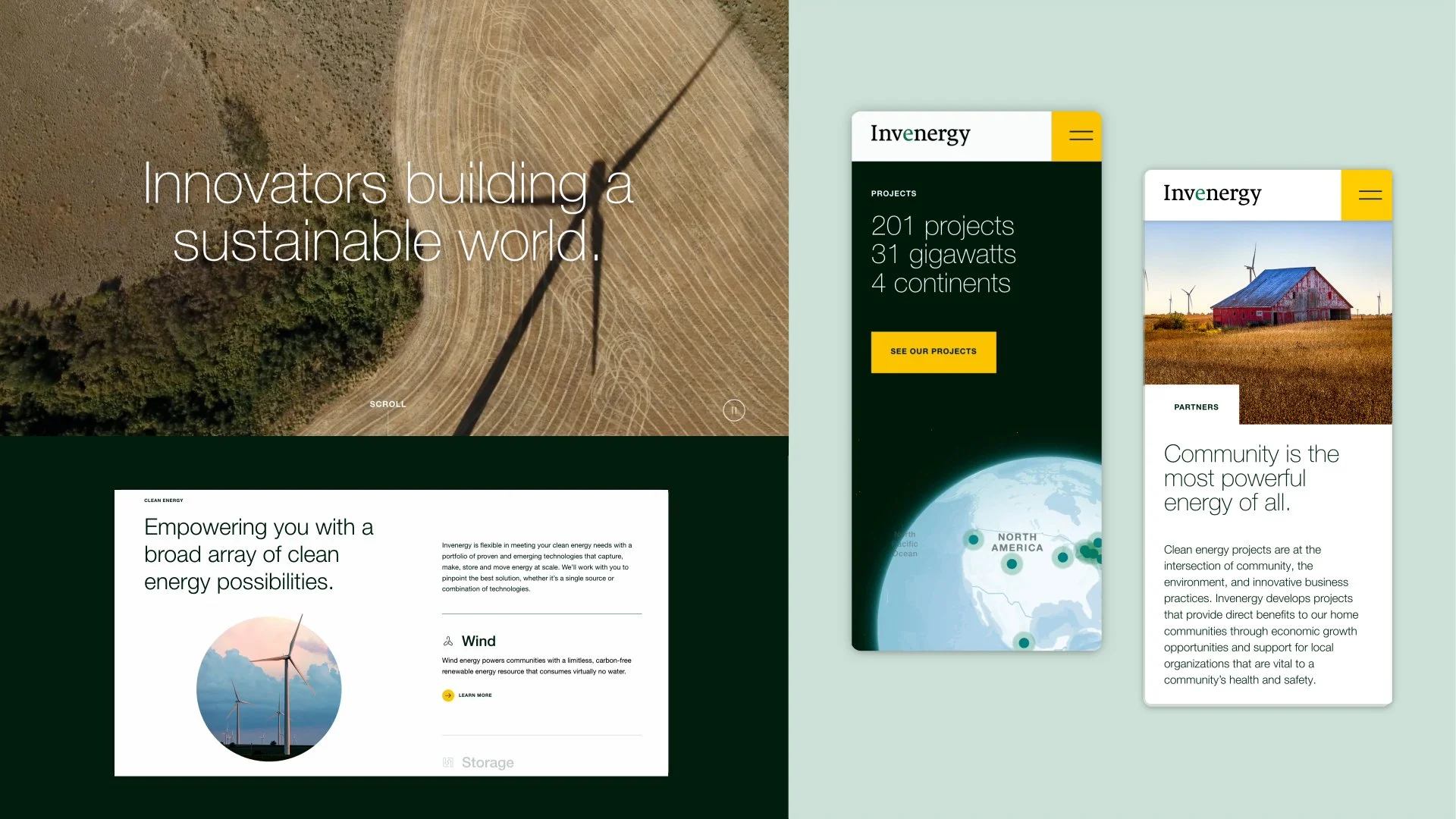Follow the LEARN MORE link under Wind
This screenshot has height=819, width=1456.
[473, 695]
